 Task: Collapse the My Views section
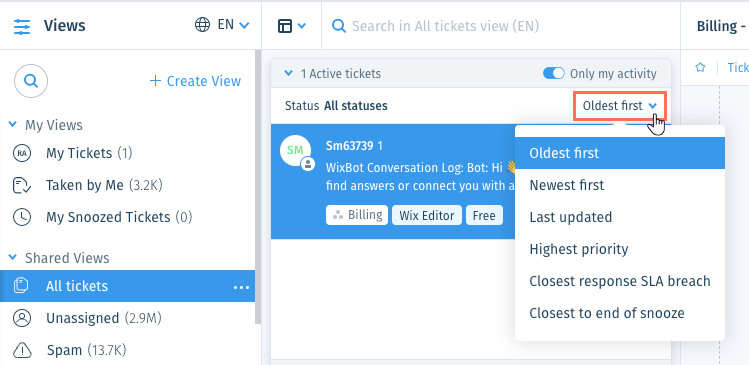(13, 125)
